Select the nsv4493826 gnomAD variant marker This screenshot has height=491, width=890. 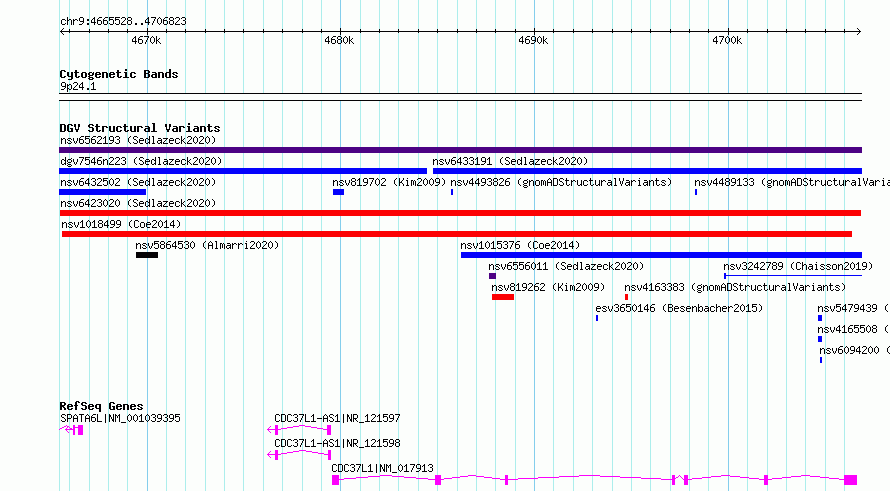[452, 192]
